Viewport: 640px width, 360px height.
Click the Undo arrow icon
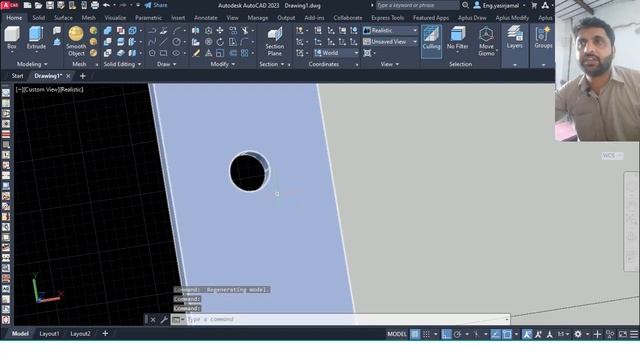(107, 5)
